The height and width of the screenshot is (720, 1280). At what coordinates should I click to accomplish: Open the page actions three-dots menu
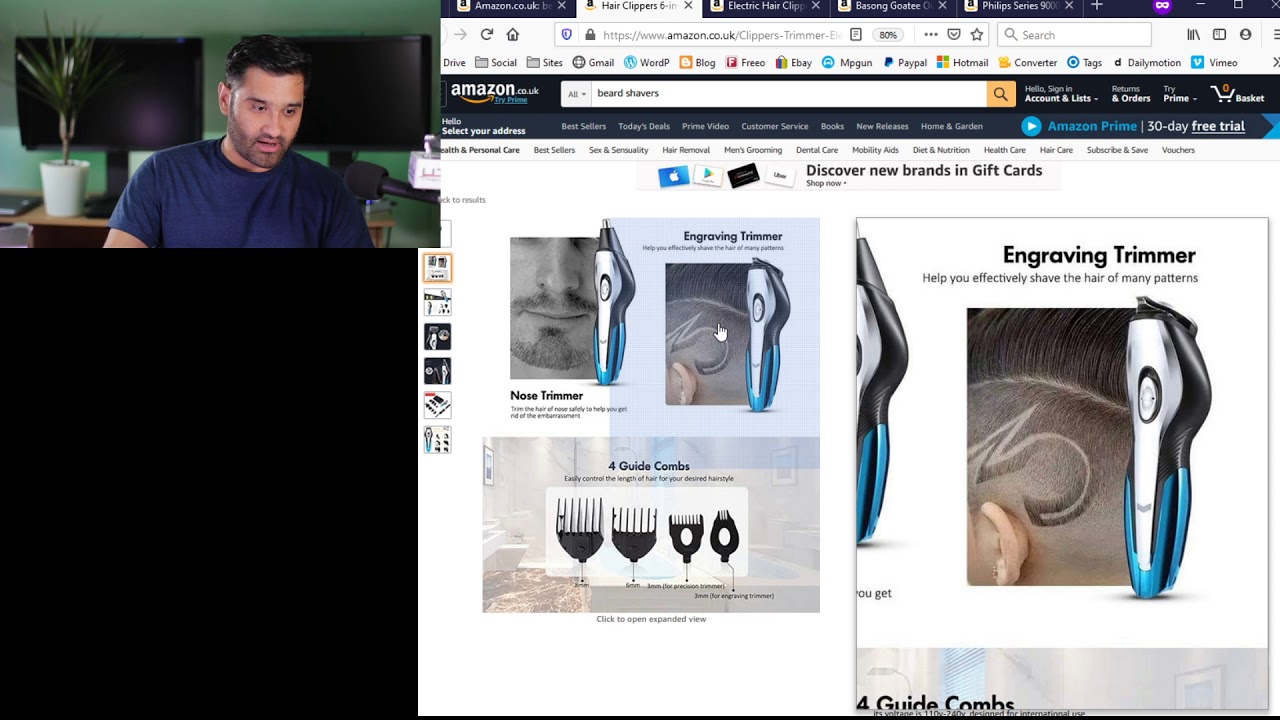click(931, 34)
